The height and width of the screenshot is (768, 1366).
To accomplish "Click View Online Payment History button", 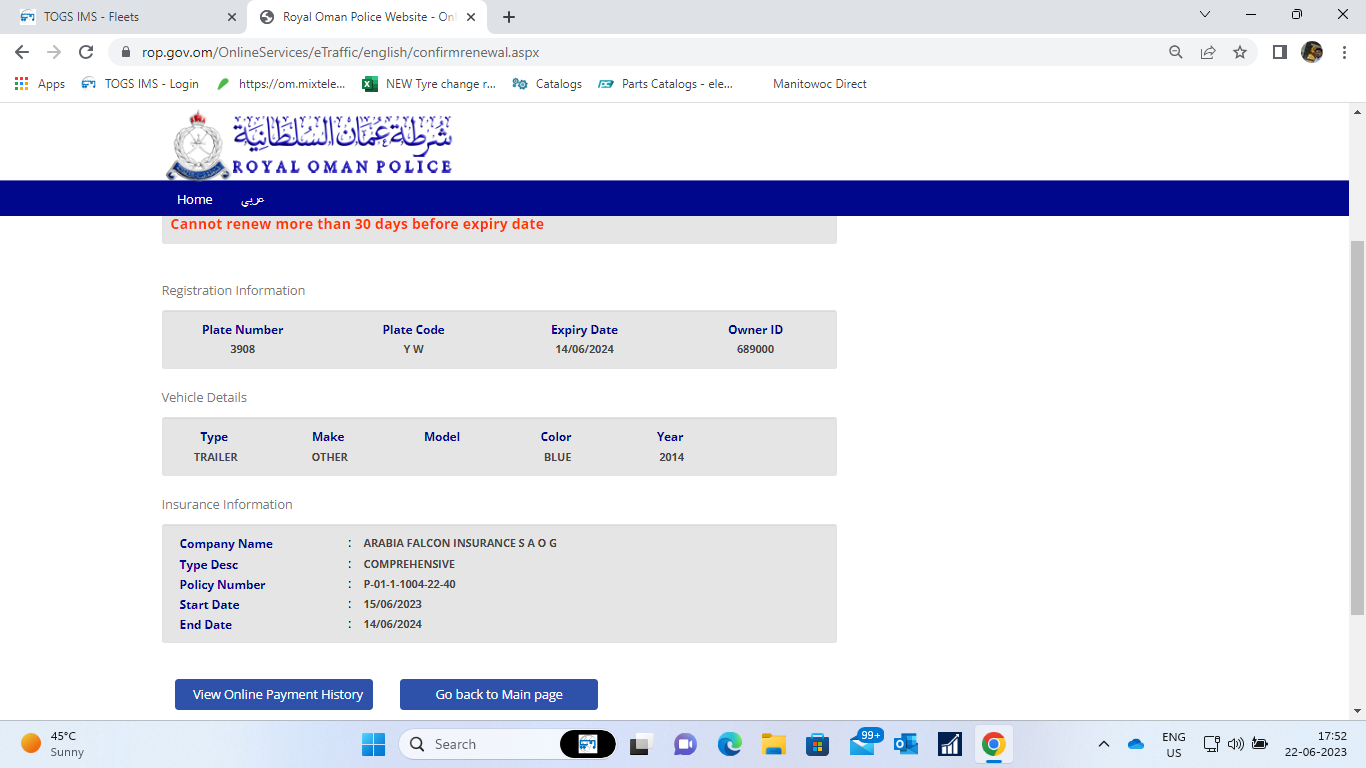I will pyautogui.click(x=274, y=694).
